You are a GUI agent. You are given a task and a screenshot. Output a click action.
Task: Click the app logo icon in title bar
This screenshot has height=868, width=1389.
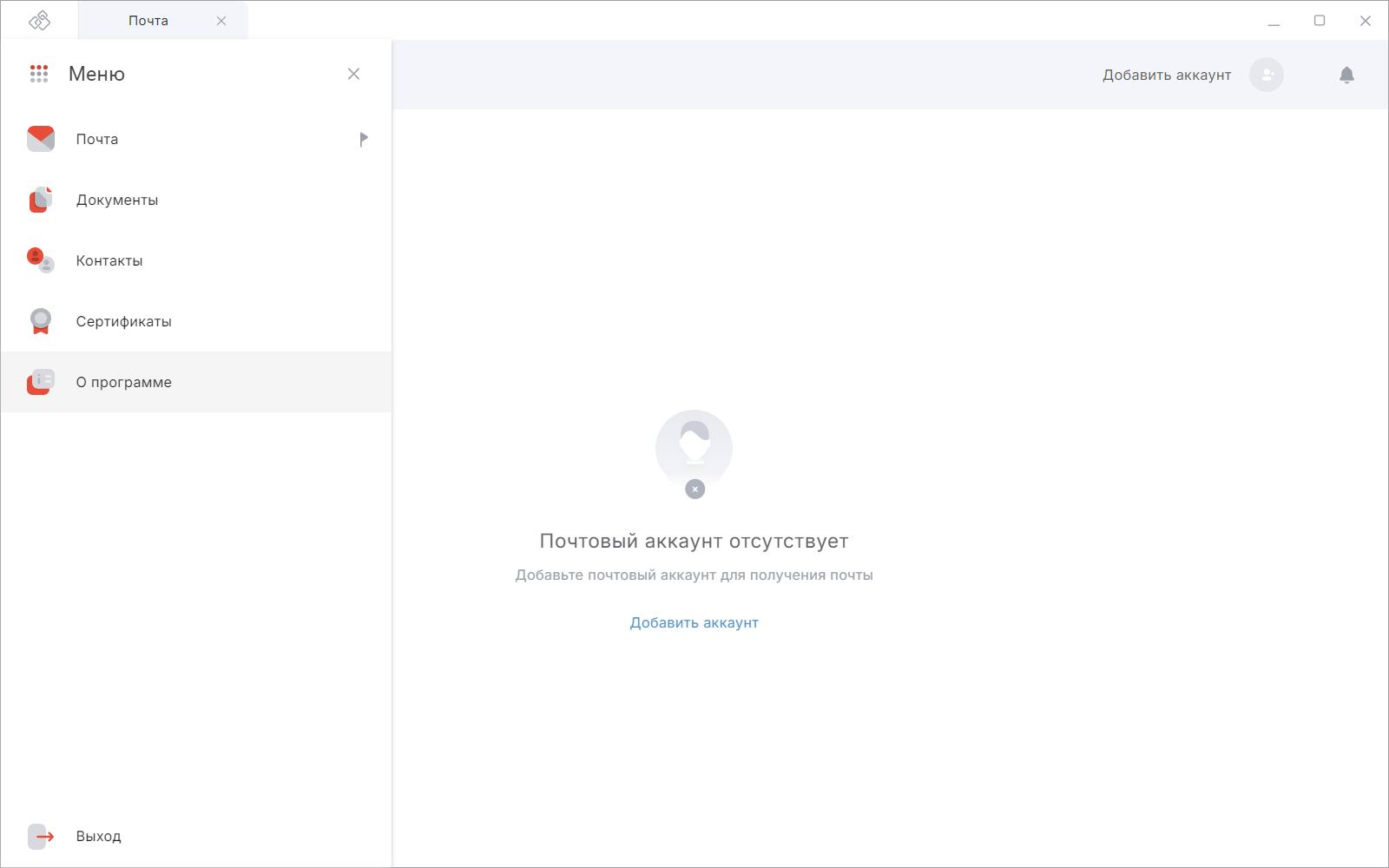point(40,20)
